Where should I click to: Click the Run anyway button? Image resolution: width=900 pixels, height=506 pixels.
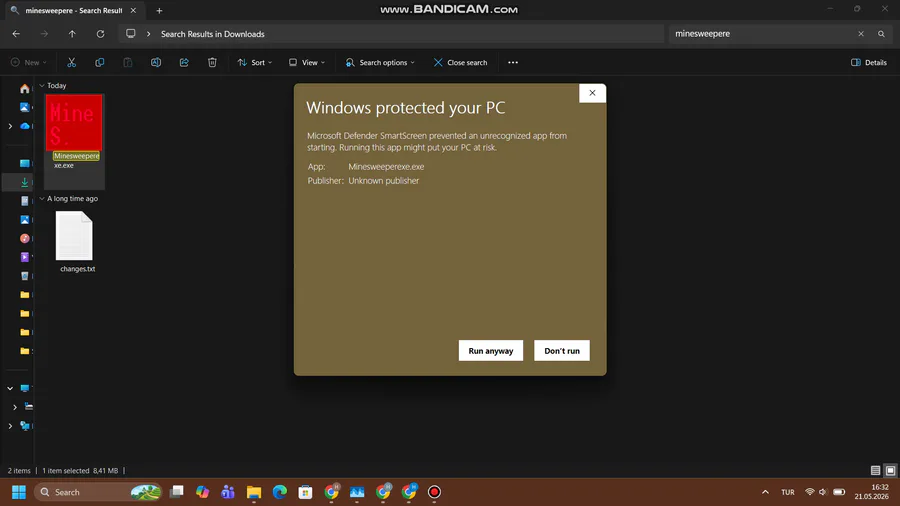(491, 351)
